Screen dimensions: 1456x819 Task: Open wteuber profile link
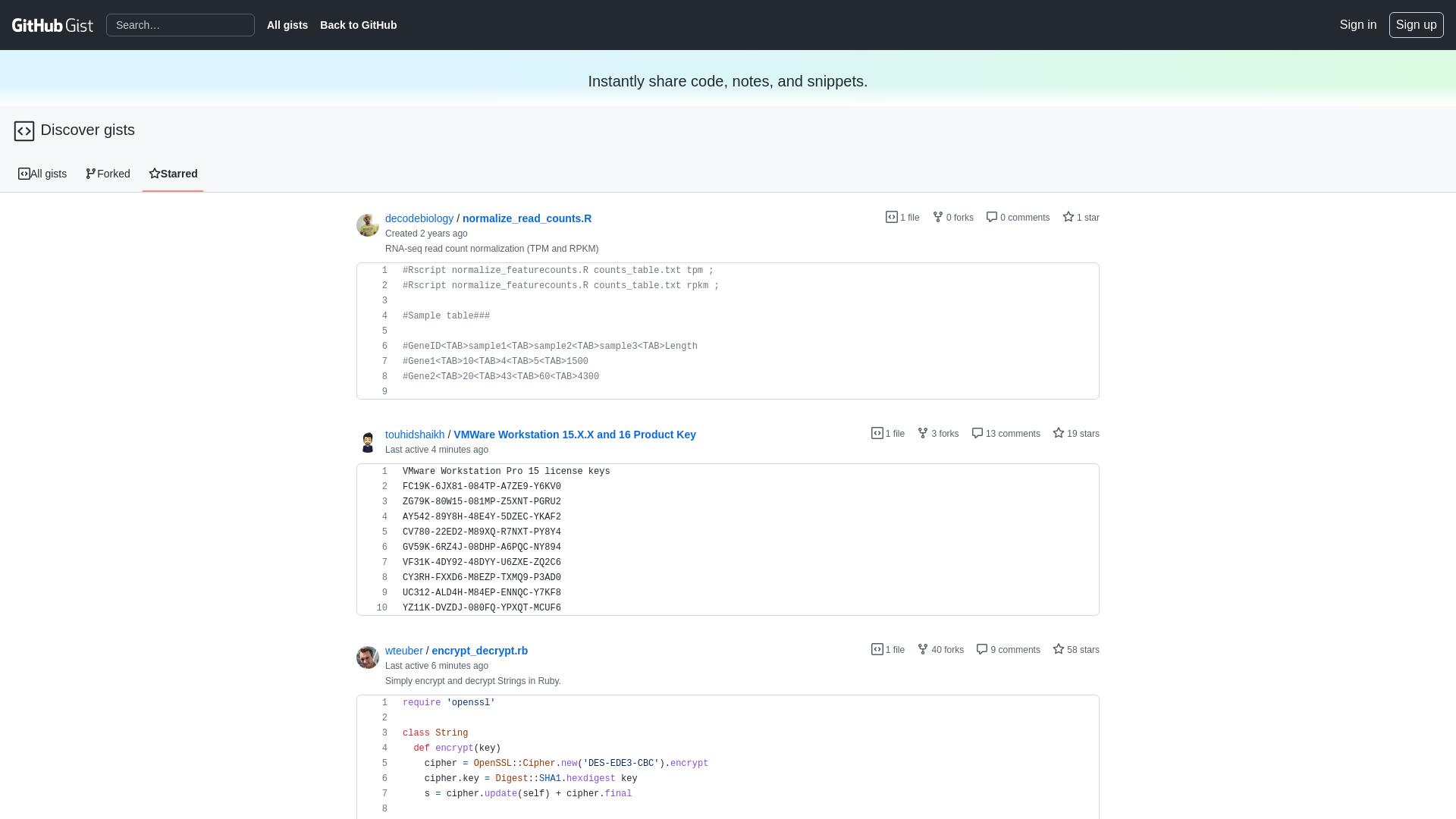pyautogui.click(x=404, y=651)
